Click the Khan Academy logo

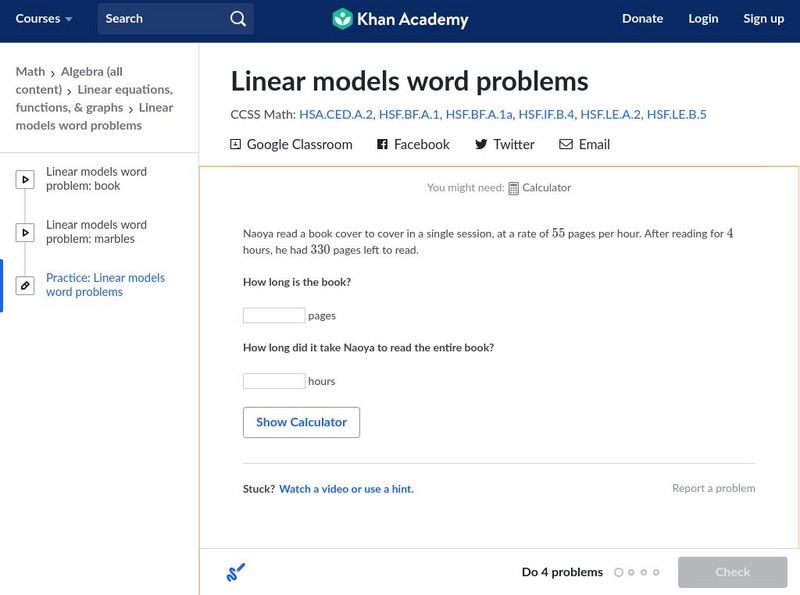pos(400,19)
